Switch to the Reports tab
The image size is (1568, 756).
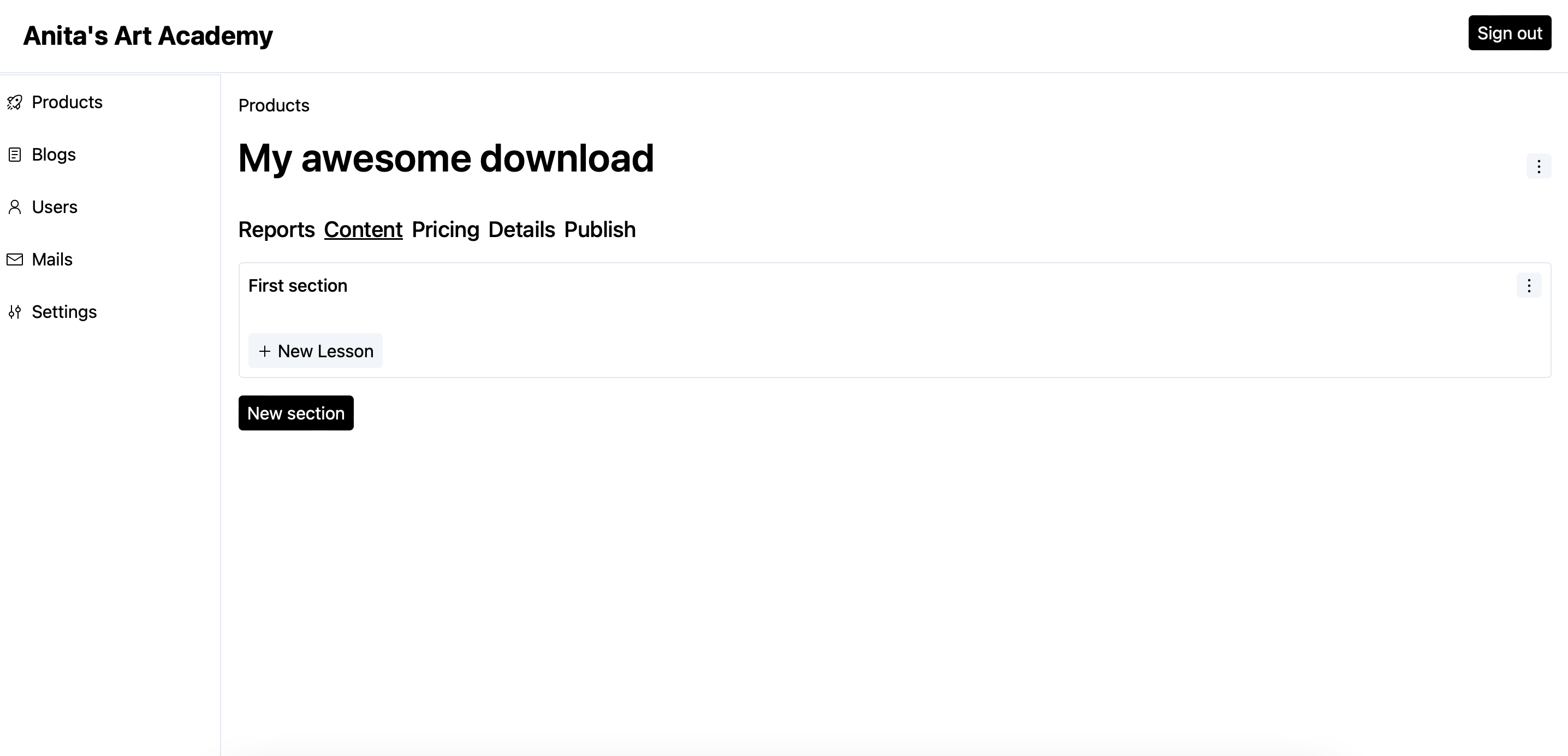pyautogui.click(x=276, y=229)
